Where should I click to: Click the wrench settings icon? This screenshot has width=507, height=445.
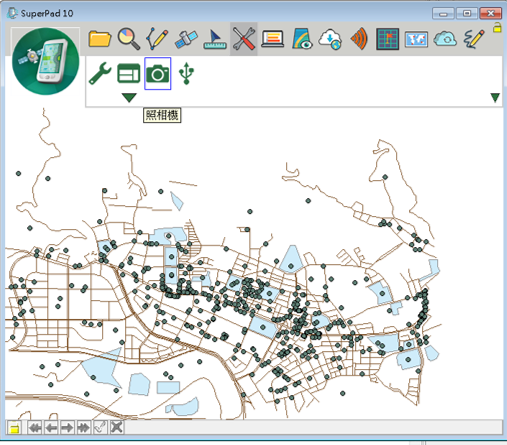tap(100, 73)
